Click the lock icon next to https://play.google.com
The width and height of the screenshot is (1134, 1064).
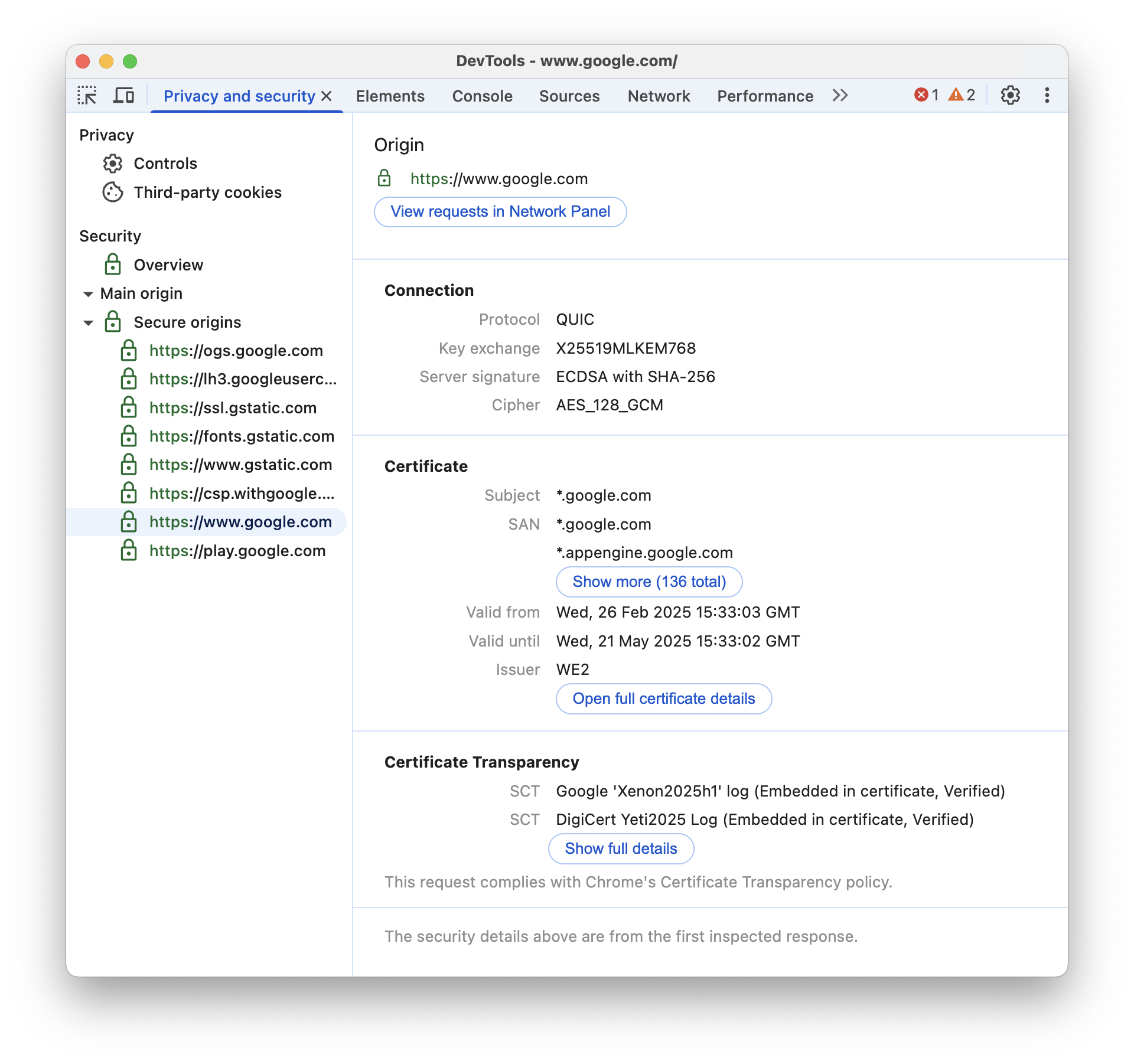coord(127,550)
